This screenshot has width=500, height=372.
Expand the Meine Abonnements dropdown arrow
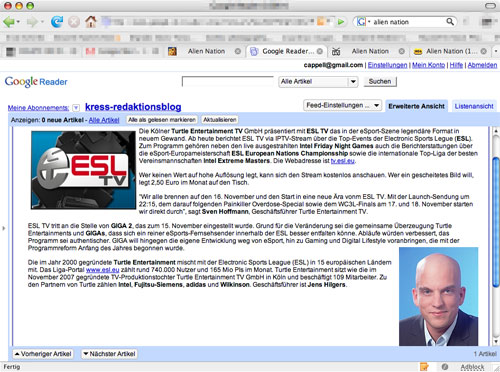(76, 108)
